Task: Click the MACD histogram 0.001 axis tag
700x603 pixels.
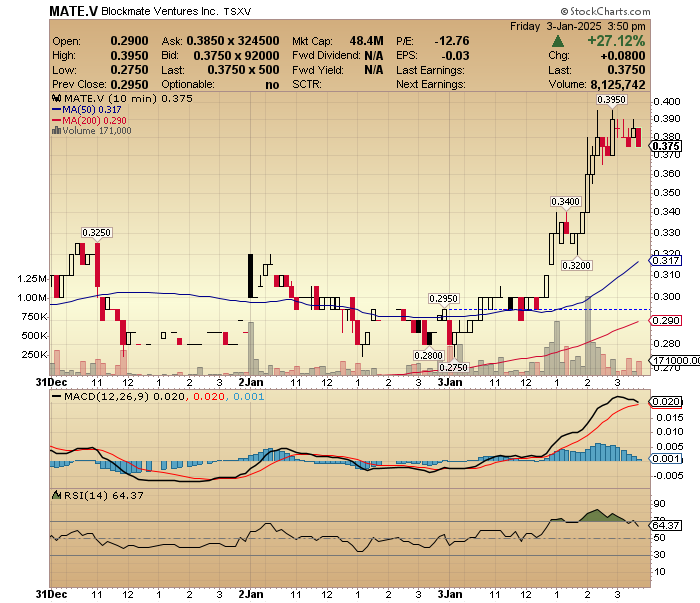Action: tap(666, 458)
